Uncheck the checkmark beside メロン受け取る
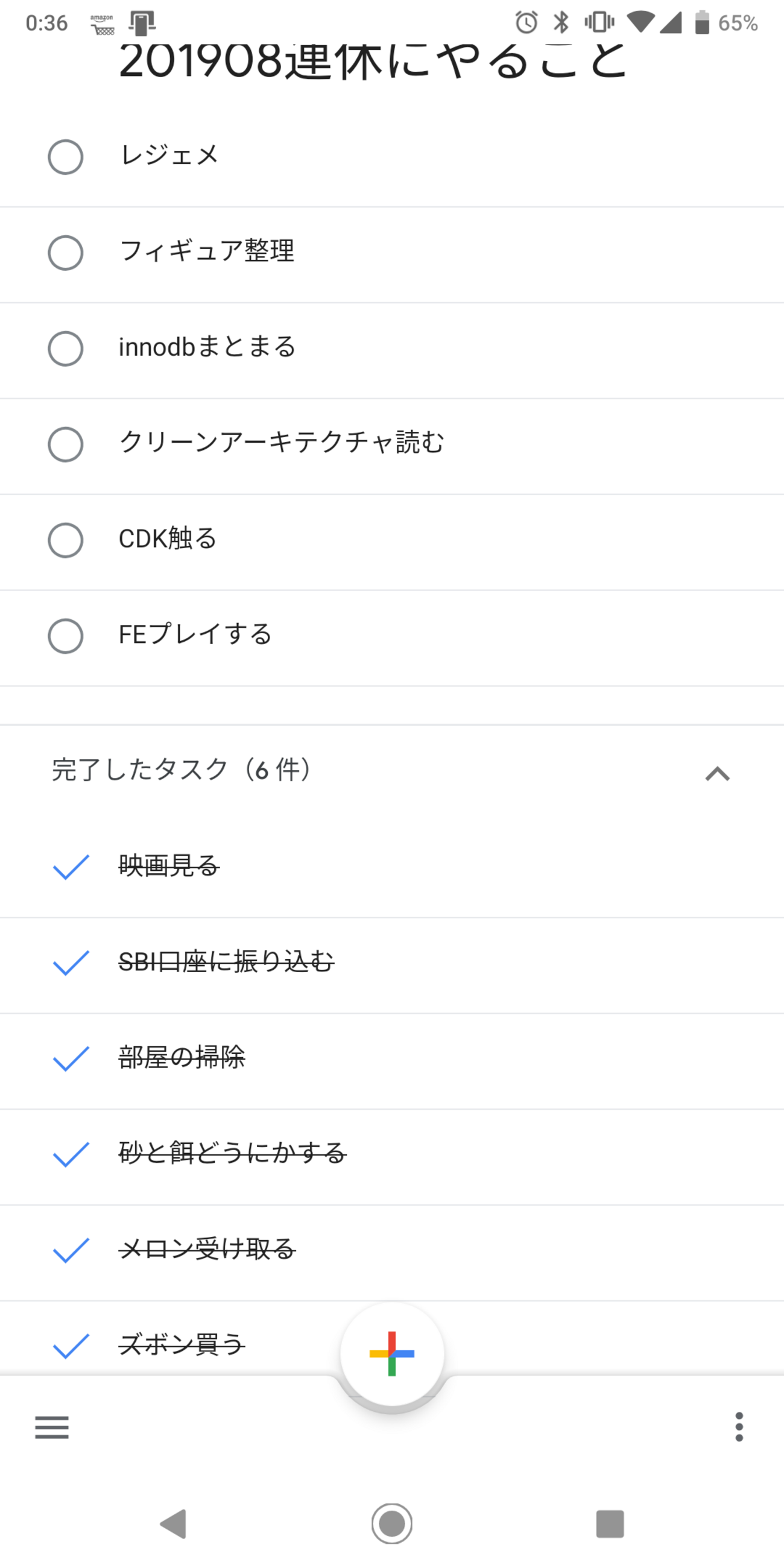This screenshot has height=1568, width=784. point(71,1250)
